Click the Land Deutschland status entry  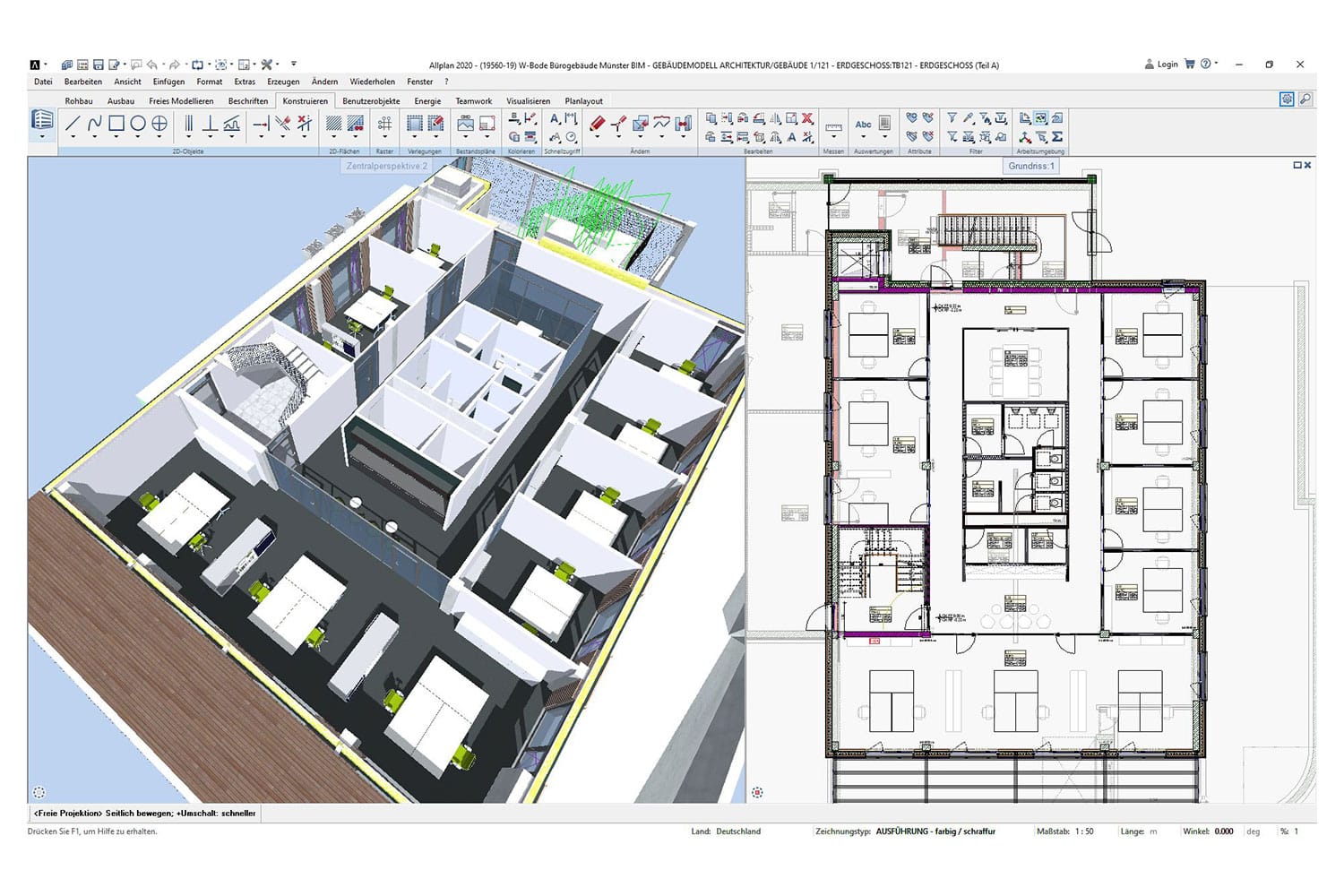click(x=726, y=831)
